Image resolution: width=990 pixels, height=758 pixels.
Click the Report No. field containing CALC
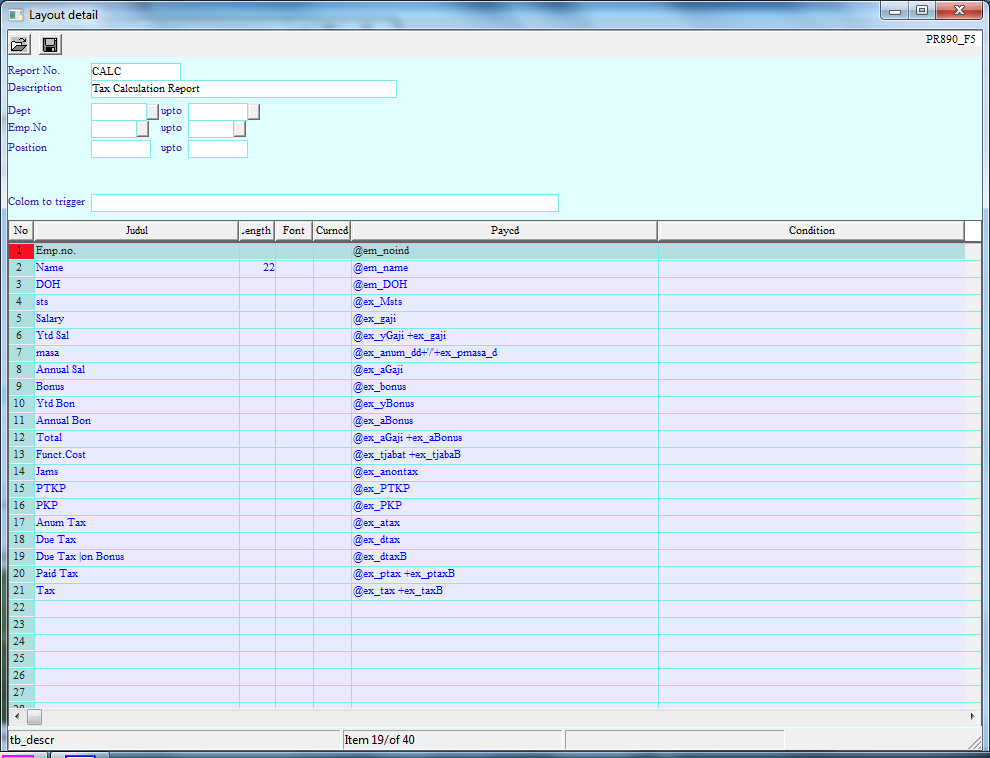(x=135, y=72)
